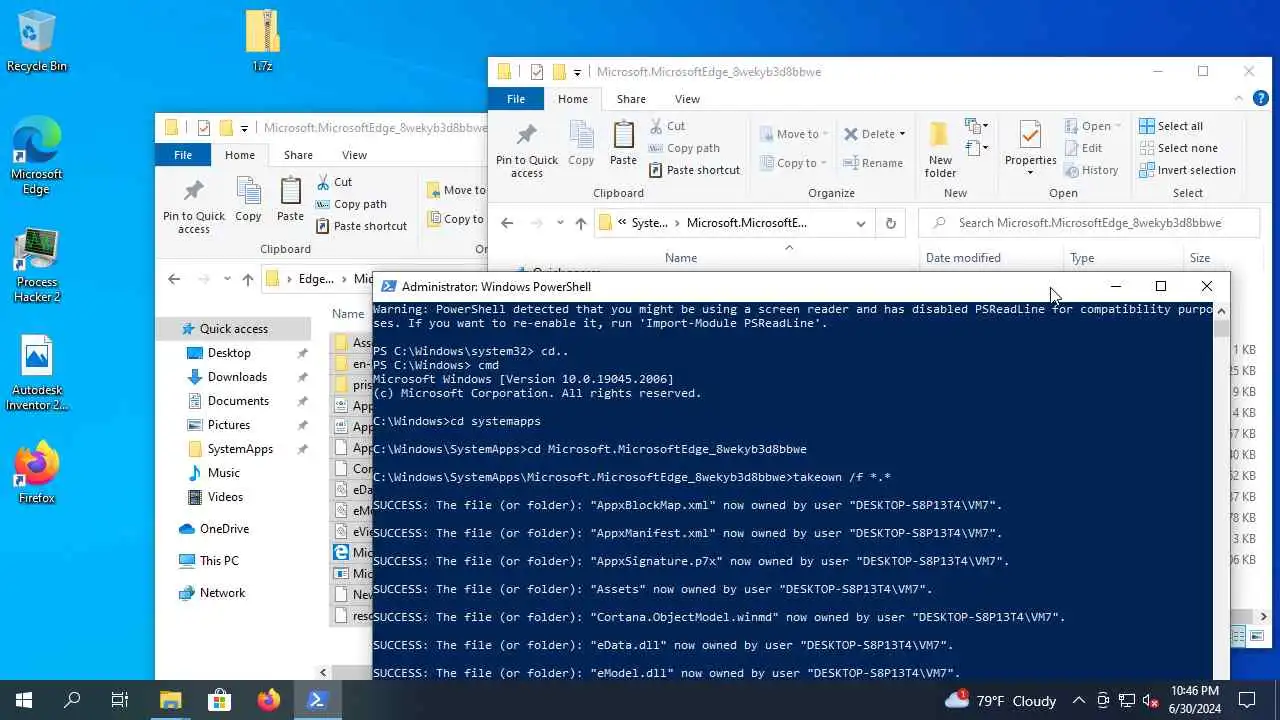Click Invert selection in front Explorer ribbon

(1187, 170)
